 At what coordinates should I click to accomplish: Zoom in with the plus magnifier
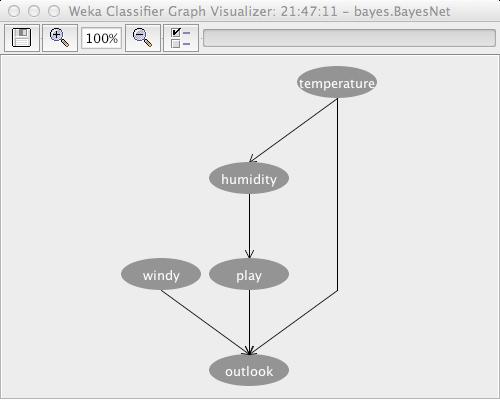coord(60,38)
